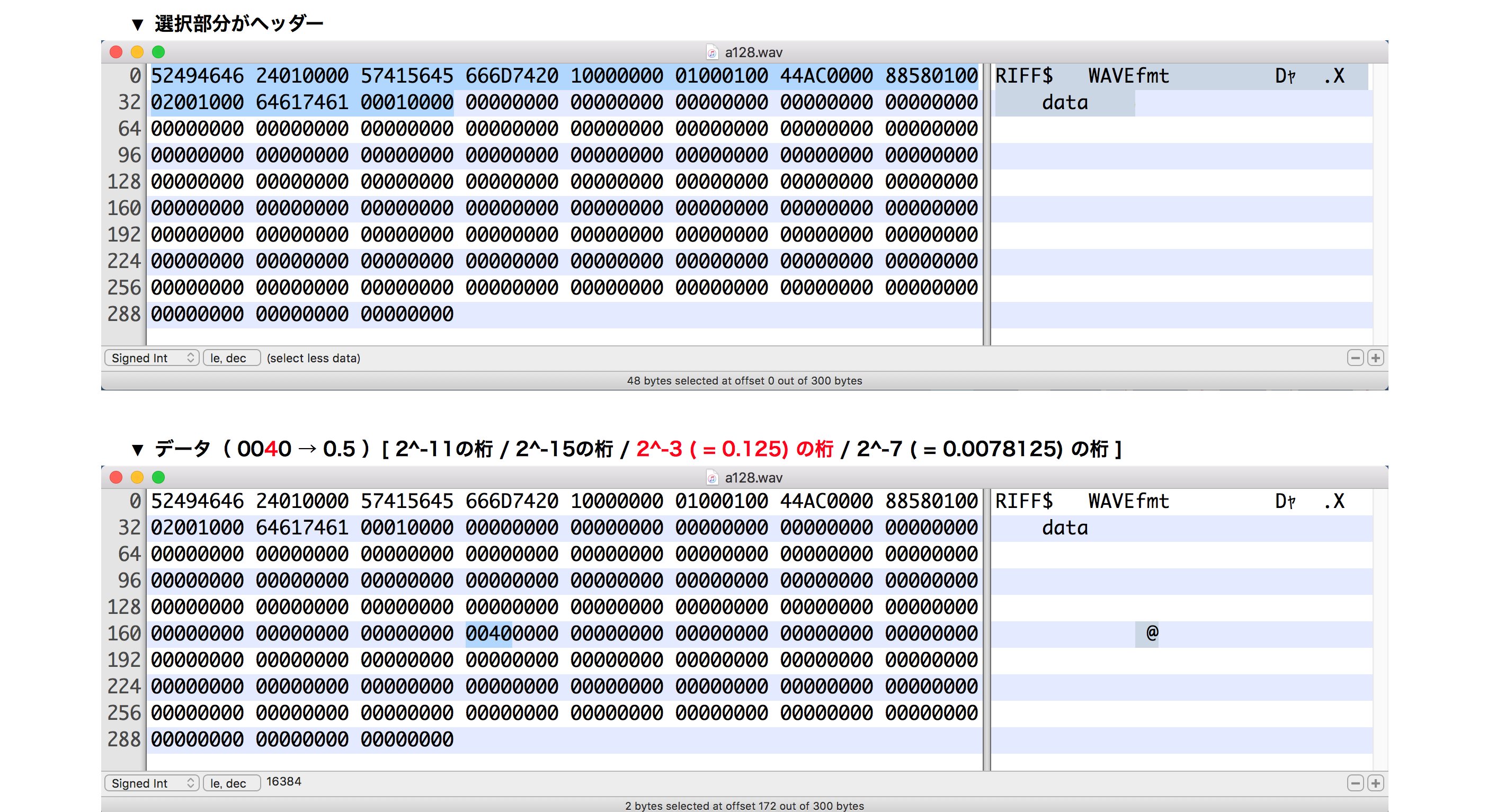Click the 16384 value field in bottom window

[283, 781]
